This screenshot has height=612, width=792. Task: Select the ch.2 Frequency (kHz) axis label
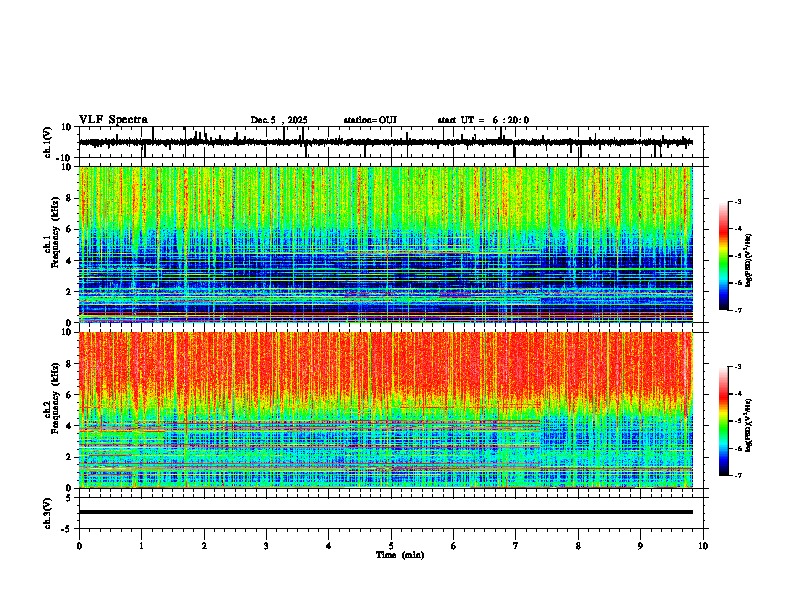(51, 398)
